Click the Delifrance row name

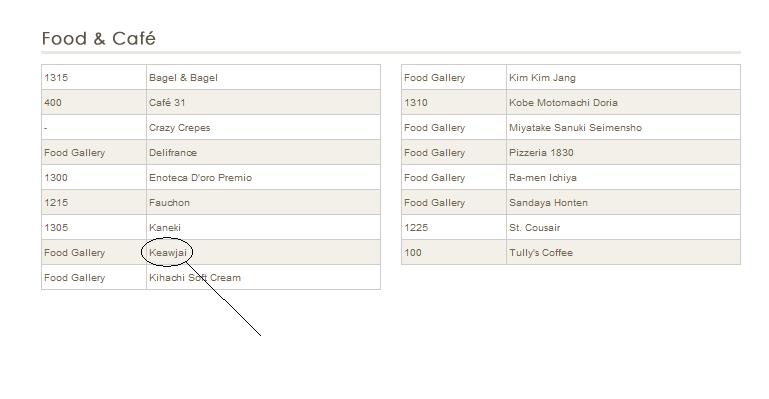click(173, 152)
